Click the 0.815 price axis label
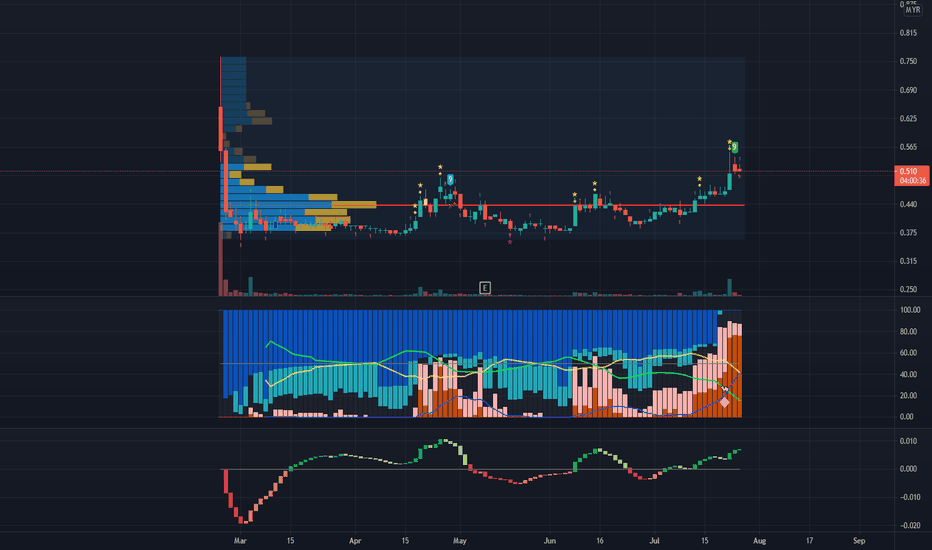The height and width of the screenshot is (550, 932). click(x=908, y=33)
